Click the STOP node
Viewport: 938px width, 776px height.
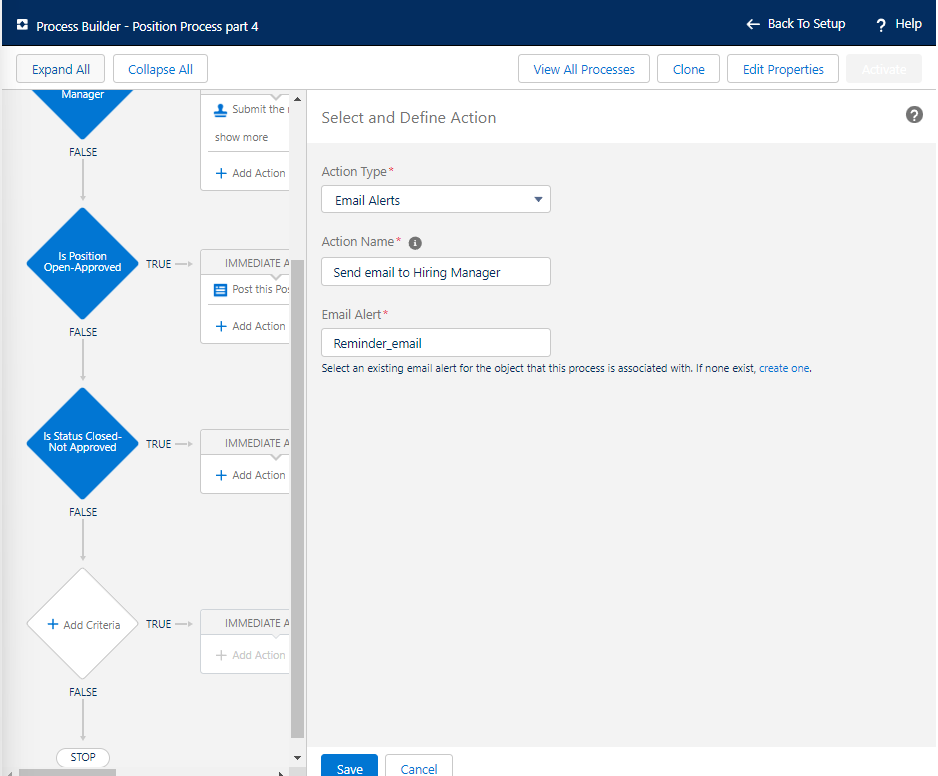[x=83, y=757]
